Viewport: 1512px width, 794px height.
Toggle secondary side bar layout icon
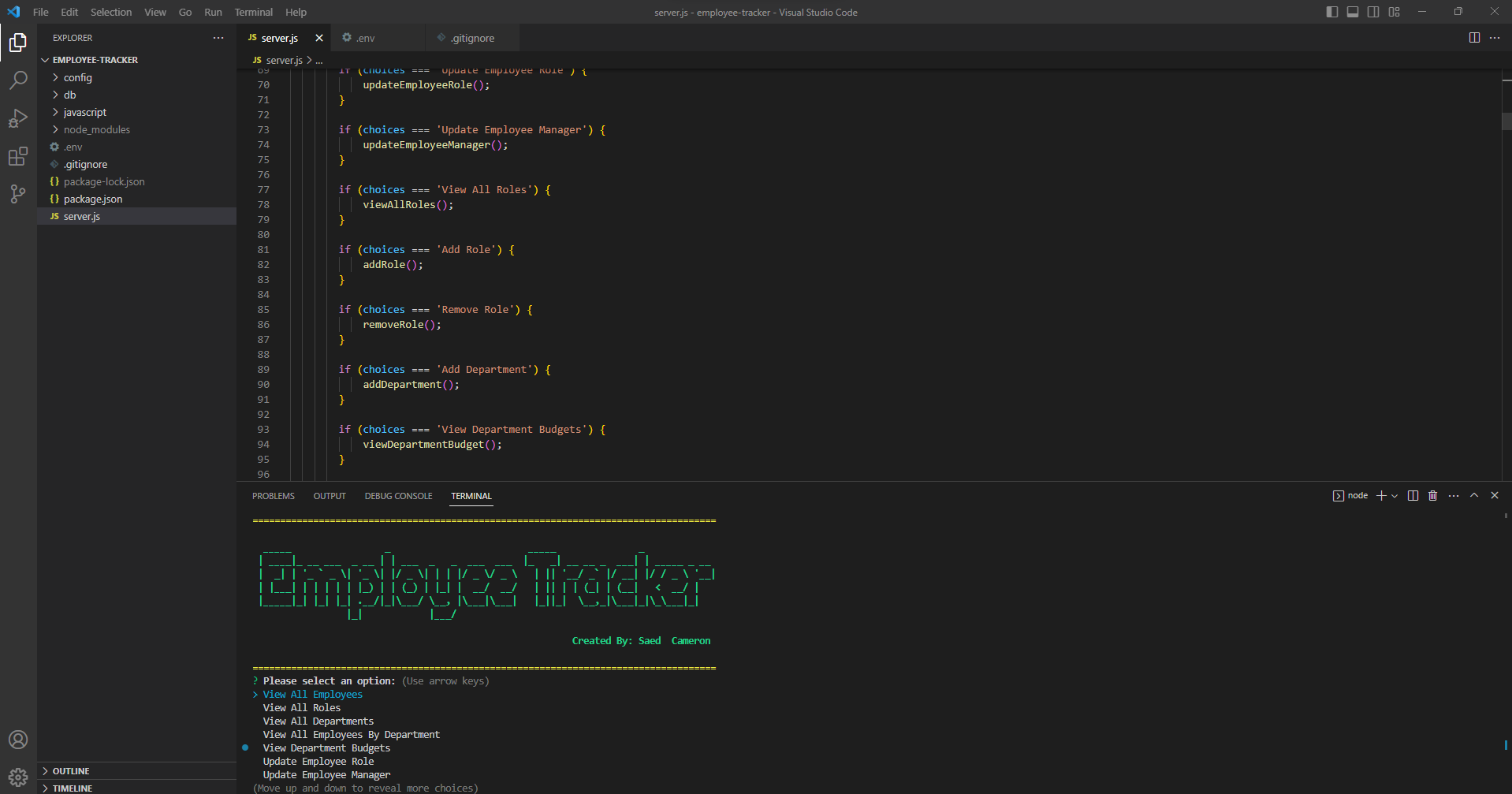coord(1373,12)
